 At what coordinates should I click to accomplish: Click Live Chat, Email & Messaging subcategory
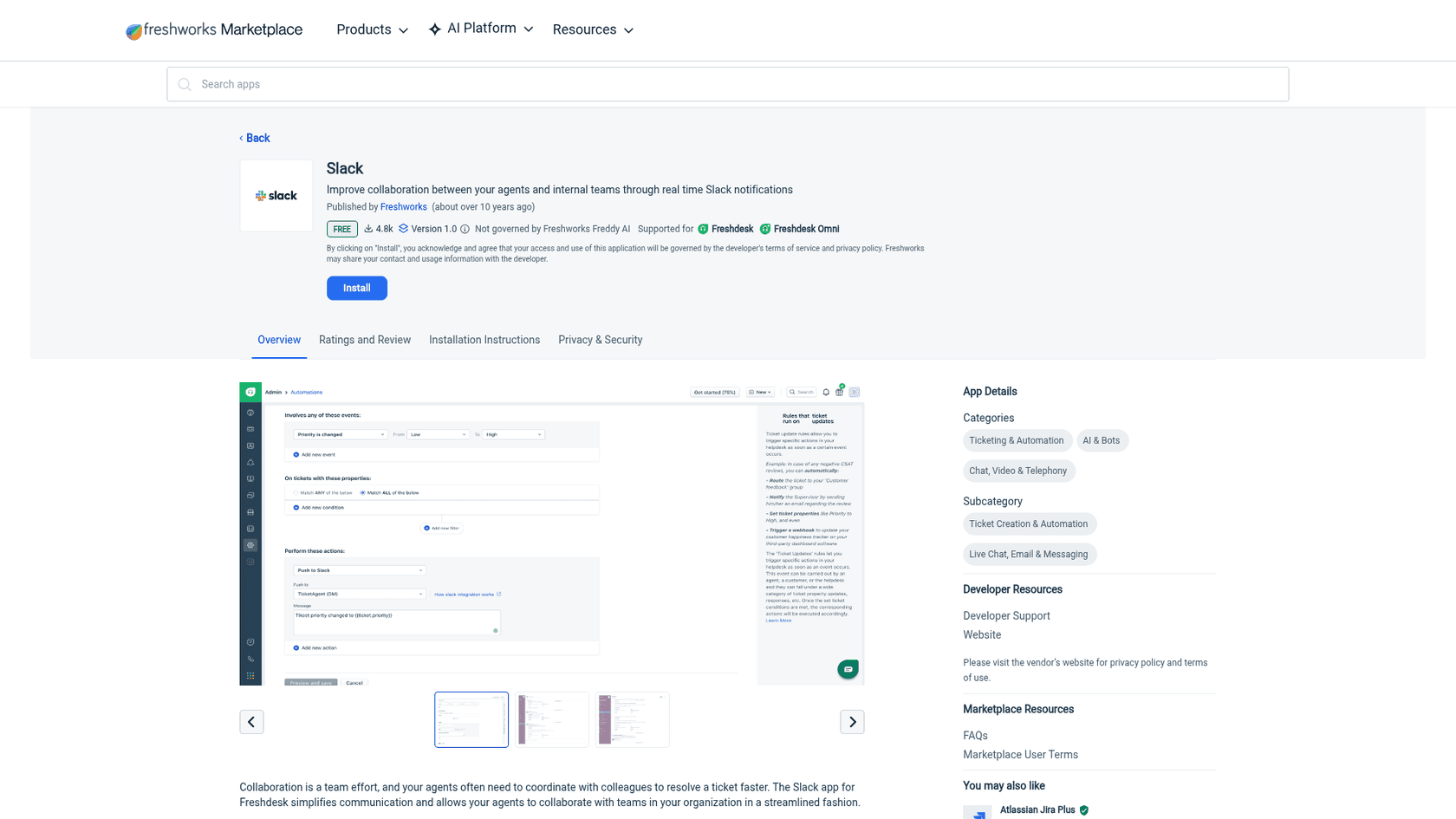point(1029,554)
